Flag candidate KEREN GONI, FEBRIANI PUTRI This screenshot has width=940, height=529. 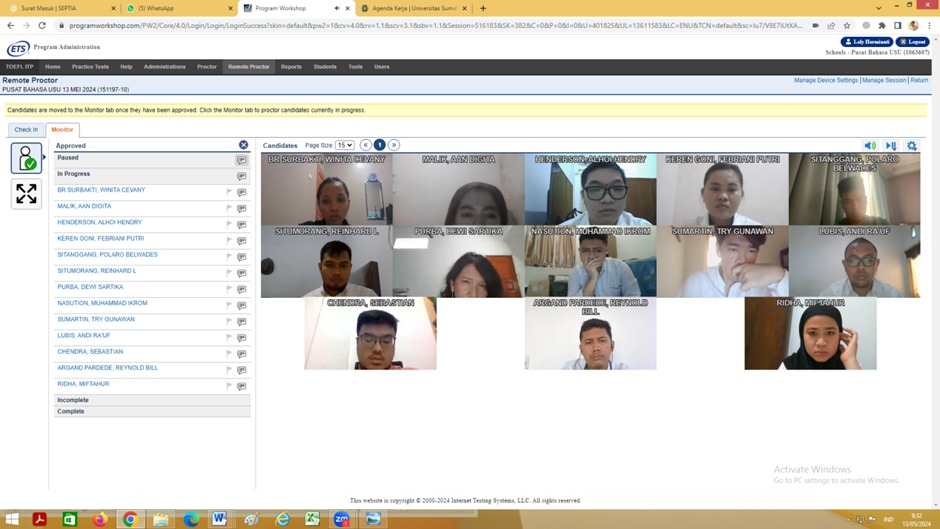(228, 241)
